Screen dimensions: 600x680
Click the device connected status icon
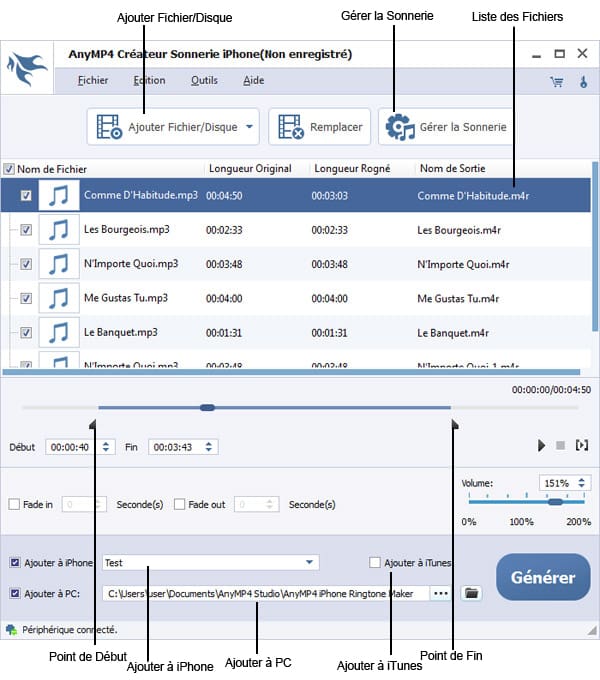[x=11, y=630]
